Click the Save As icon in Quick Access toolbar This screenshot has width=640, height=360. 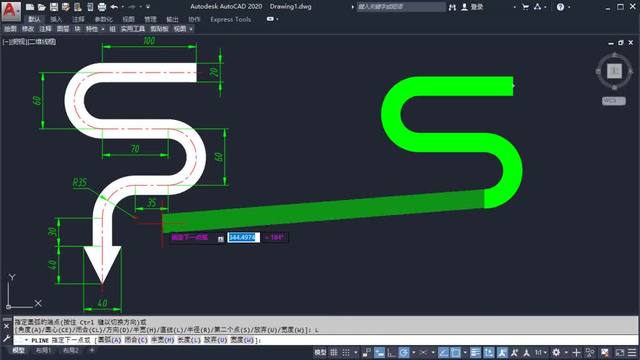(x=66, y=7)
